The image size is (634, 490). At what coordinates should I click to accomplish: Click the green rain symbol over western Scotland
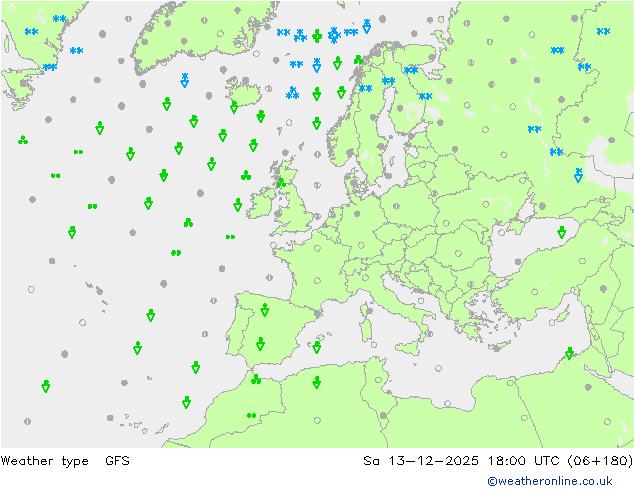pos(281,183)
